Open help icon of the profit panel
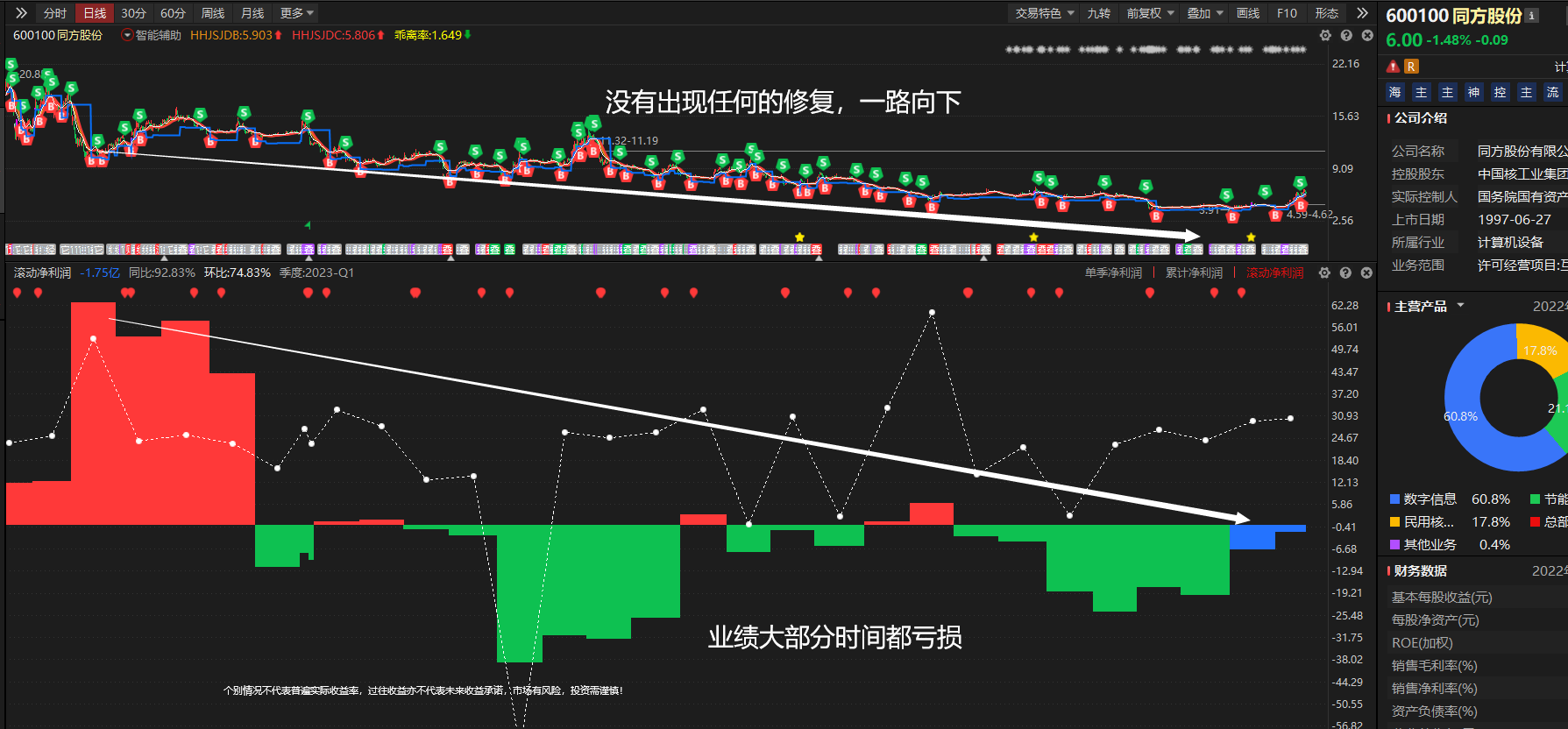The width and height of the screenshot is (1568, 729). (x=1345, y=272)
